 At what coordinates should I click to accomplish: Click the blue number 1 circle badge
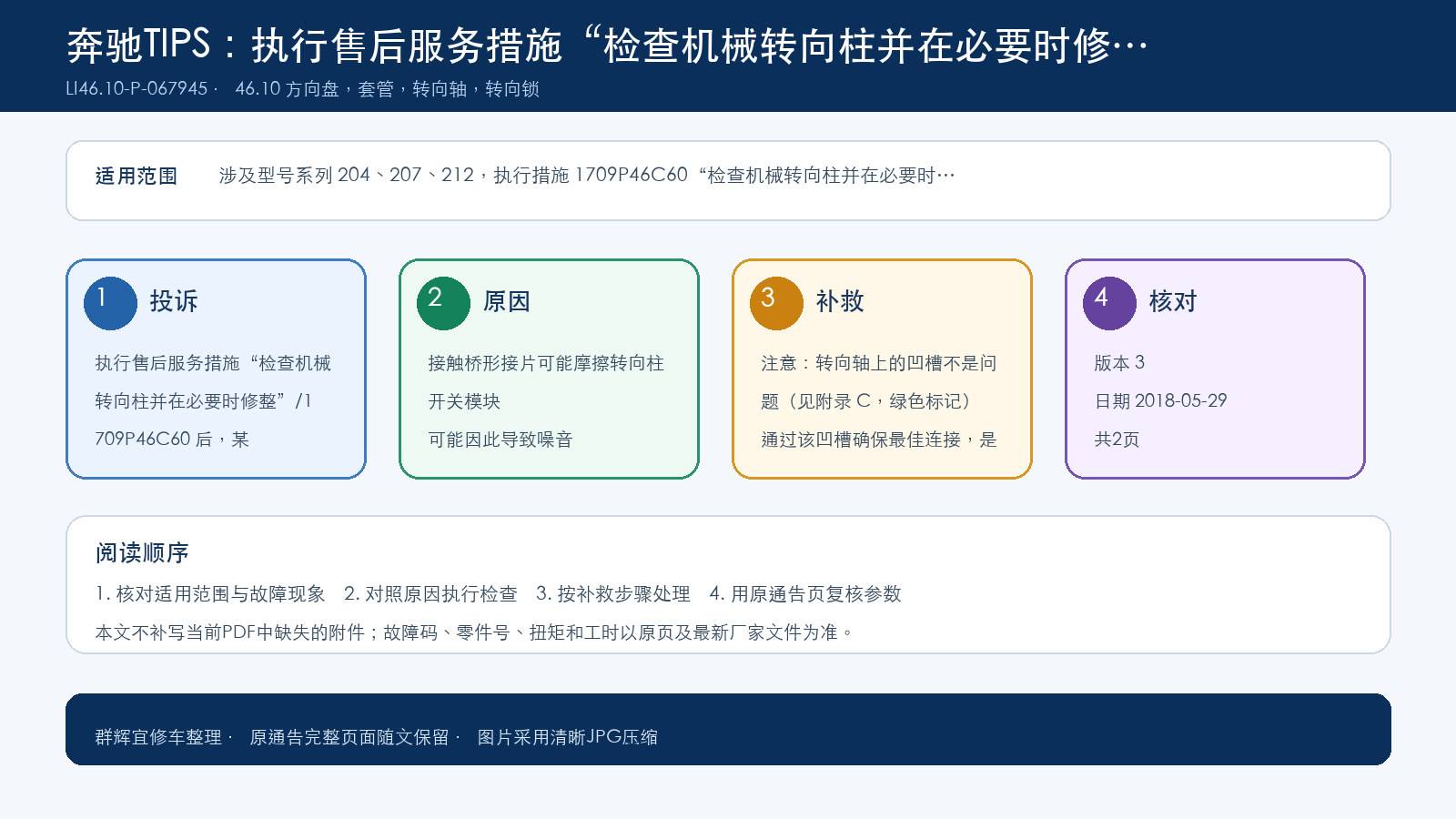pos(110,303)
